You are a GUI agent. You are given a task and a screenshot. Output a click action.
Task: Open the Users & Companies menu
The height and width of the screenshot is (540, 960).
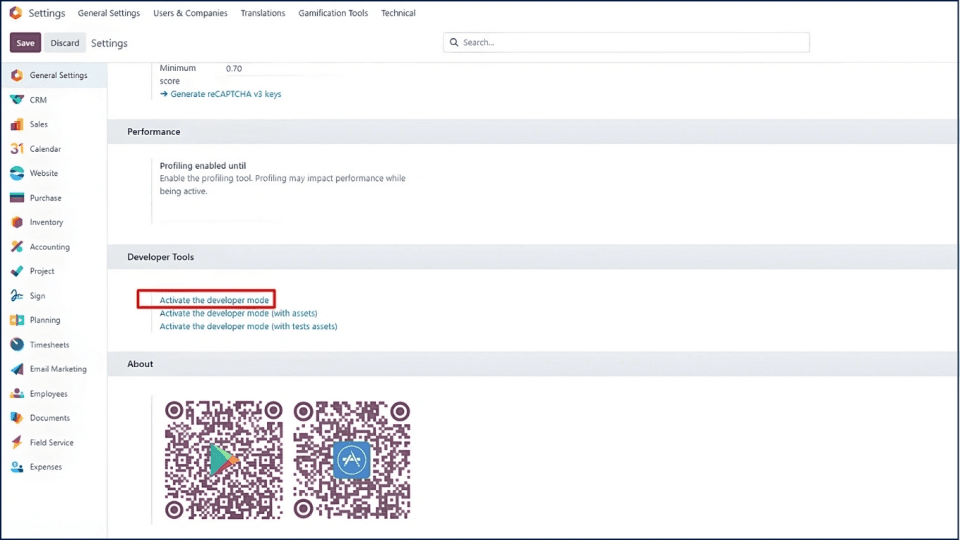[x=190, y=13]
